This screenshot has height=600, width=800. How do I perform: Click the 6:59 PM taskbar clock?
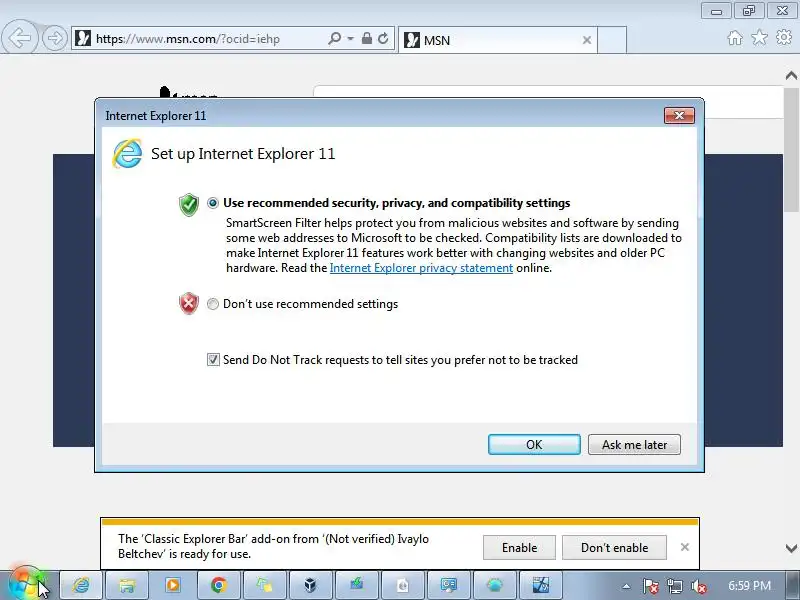click(749, 586)
